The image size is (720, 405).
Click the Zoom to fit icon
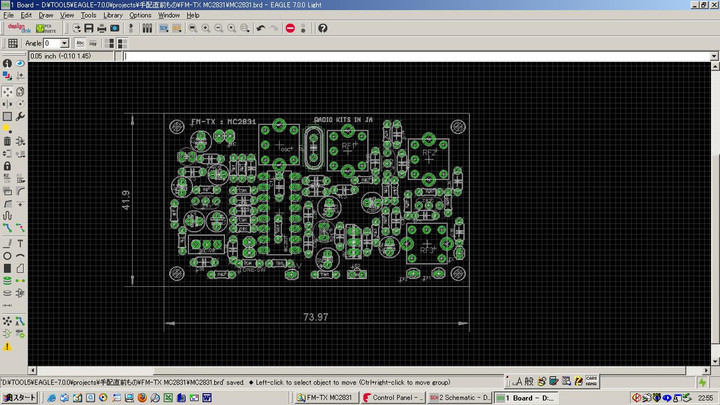coord(192,28)
